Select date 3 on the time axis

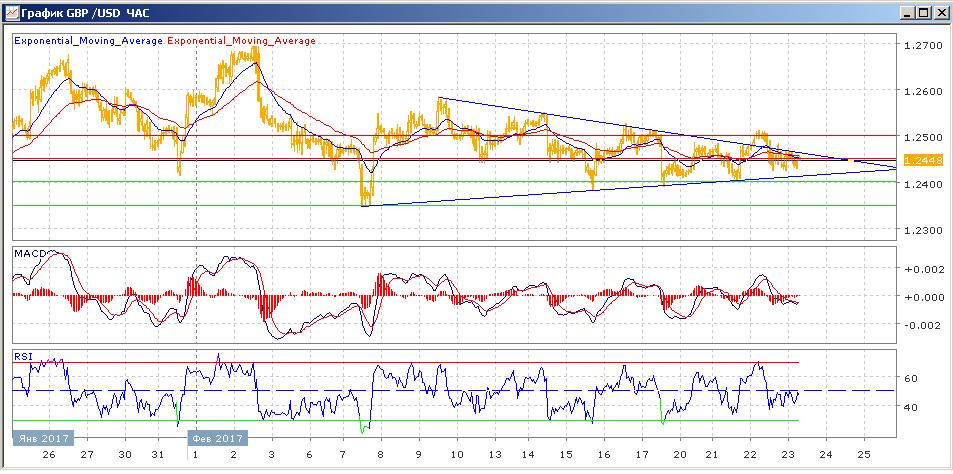[x=272, y=455]
